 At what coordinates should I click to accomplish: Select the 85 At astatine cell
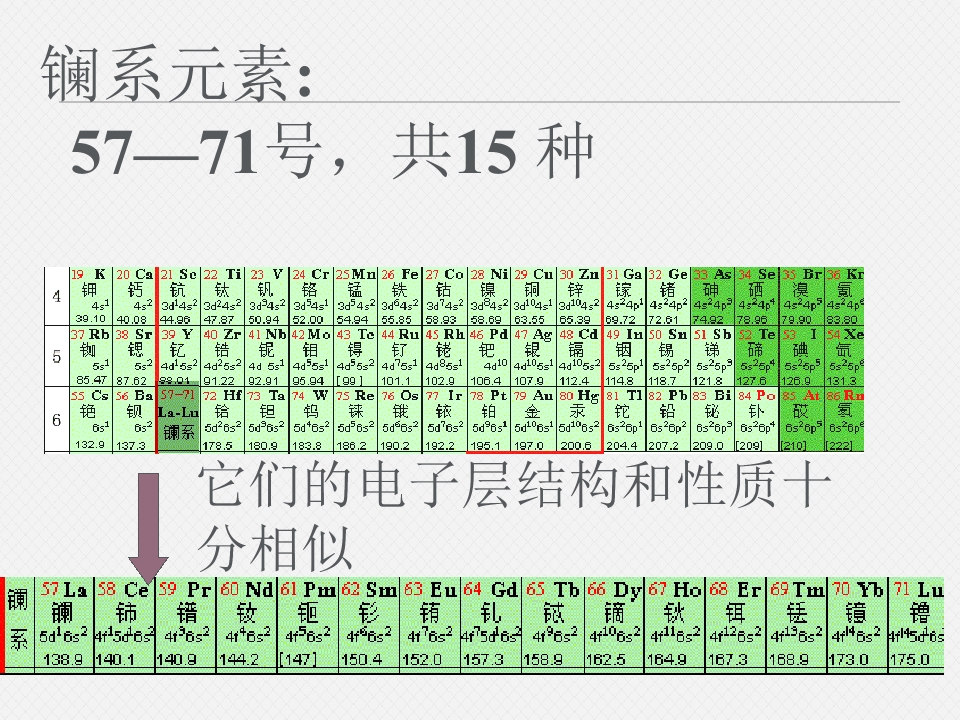[x=801, y=420]
